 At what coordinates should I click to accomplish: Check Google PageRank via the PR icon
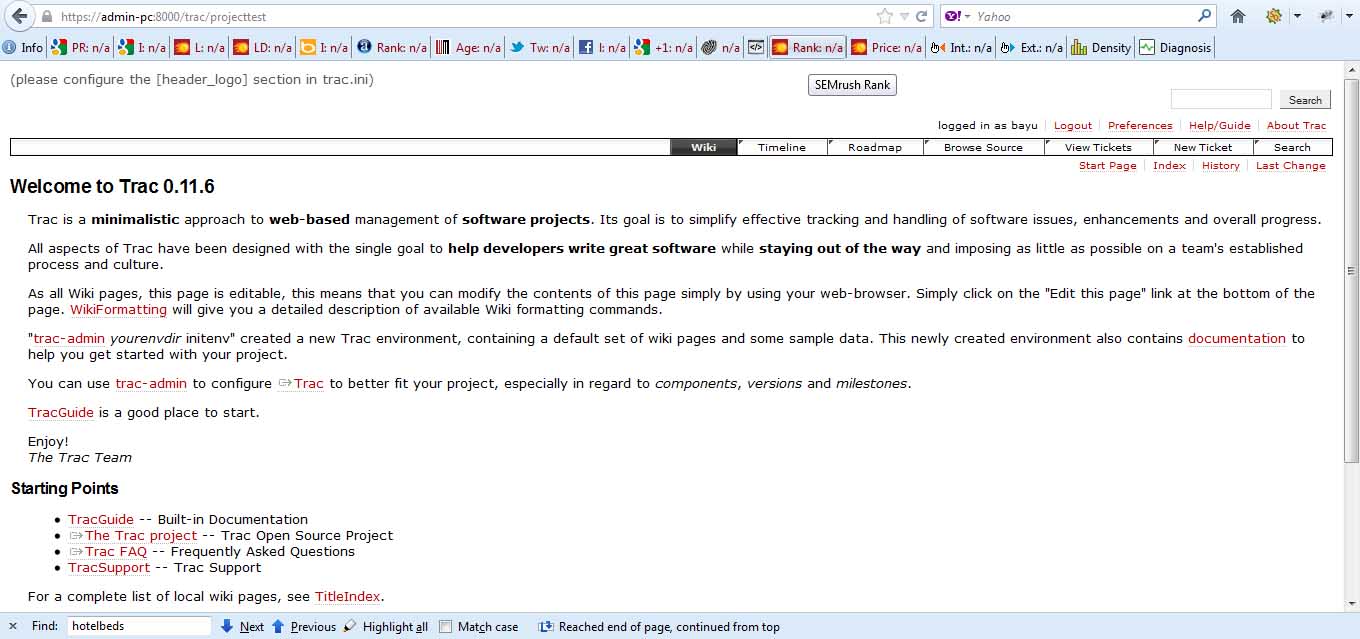tap(78, 47)
